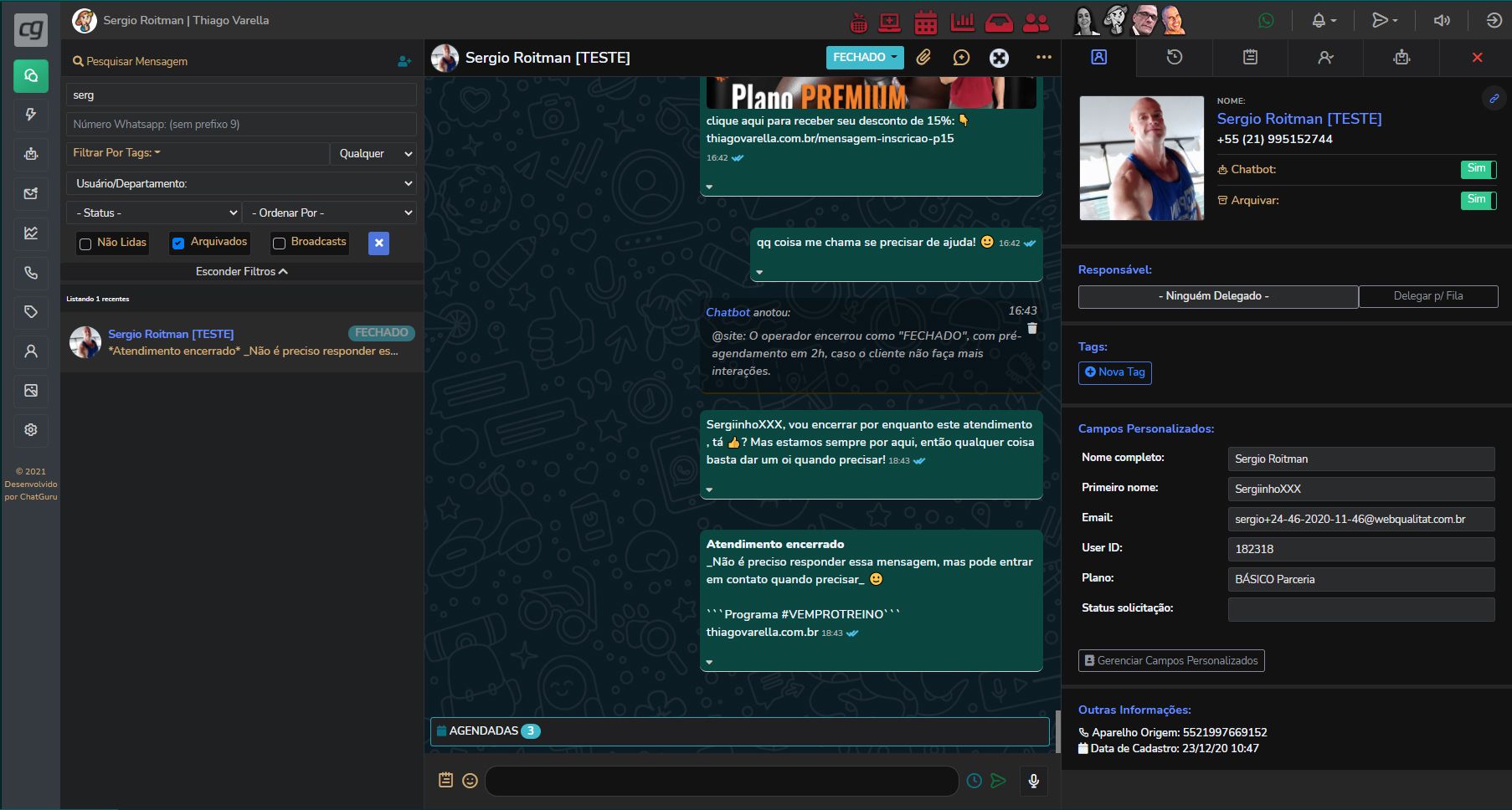Image resolution: width=1512 pixels, height=810 pixels.
Task: Click the ChatGuru cg logo
Action: point(31,30)
